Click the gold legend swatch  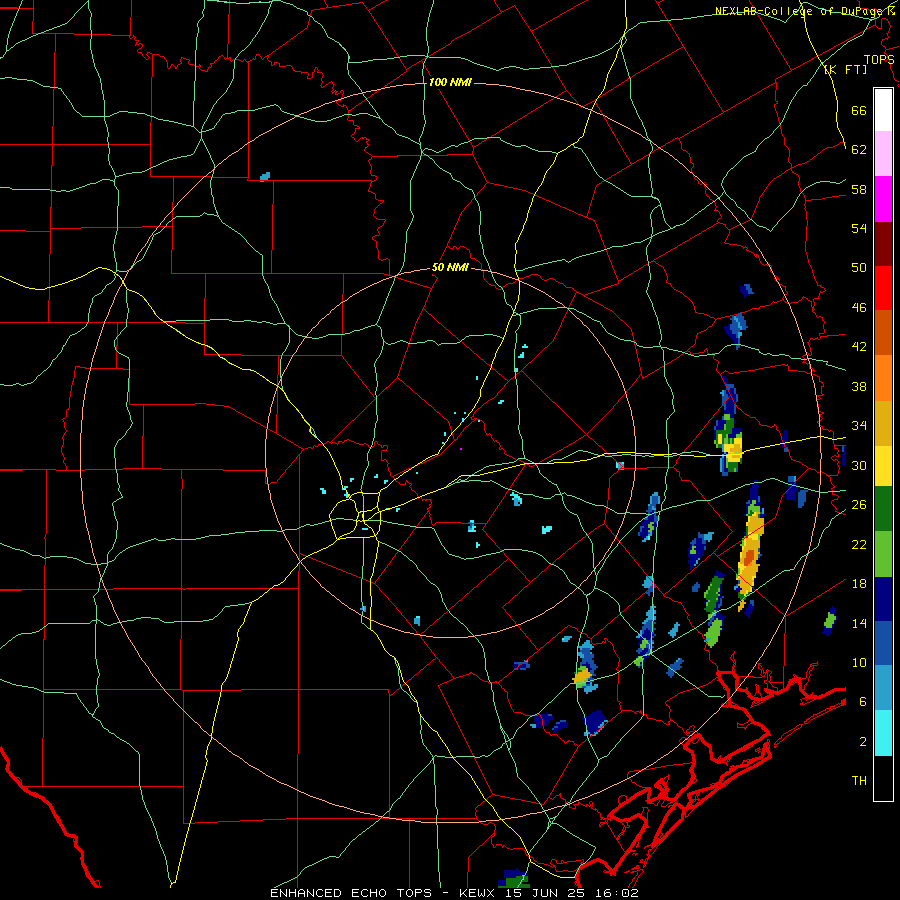point(883,423)
